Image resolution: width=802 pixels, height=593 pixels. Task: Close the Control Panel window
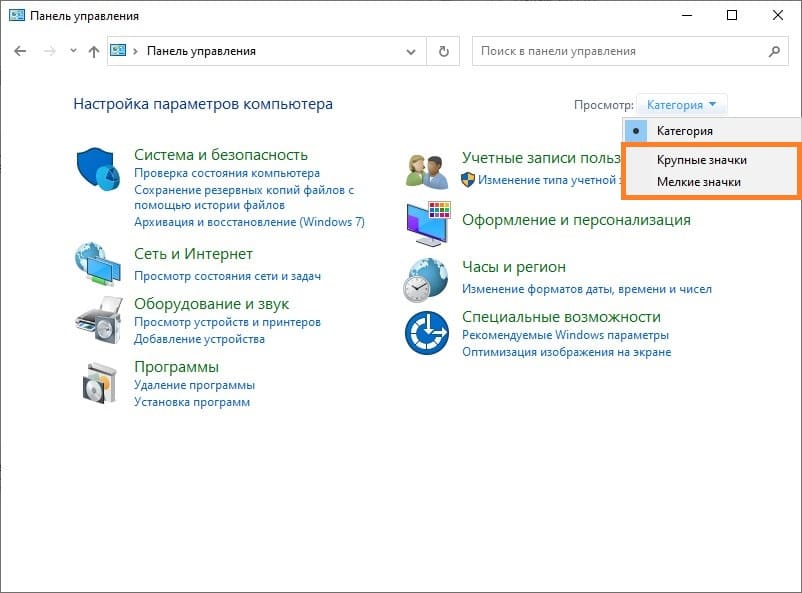point(777,15)
